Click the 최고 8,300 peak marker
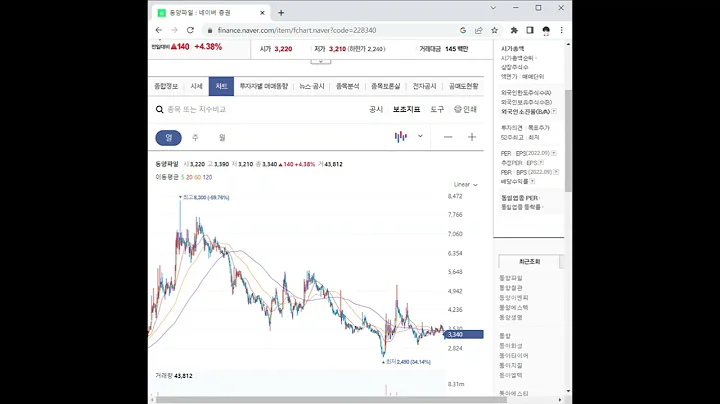Screen dimensions: 720x404 pyautogui.click(x=204, y=197)
